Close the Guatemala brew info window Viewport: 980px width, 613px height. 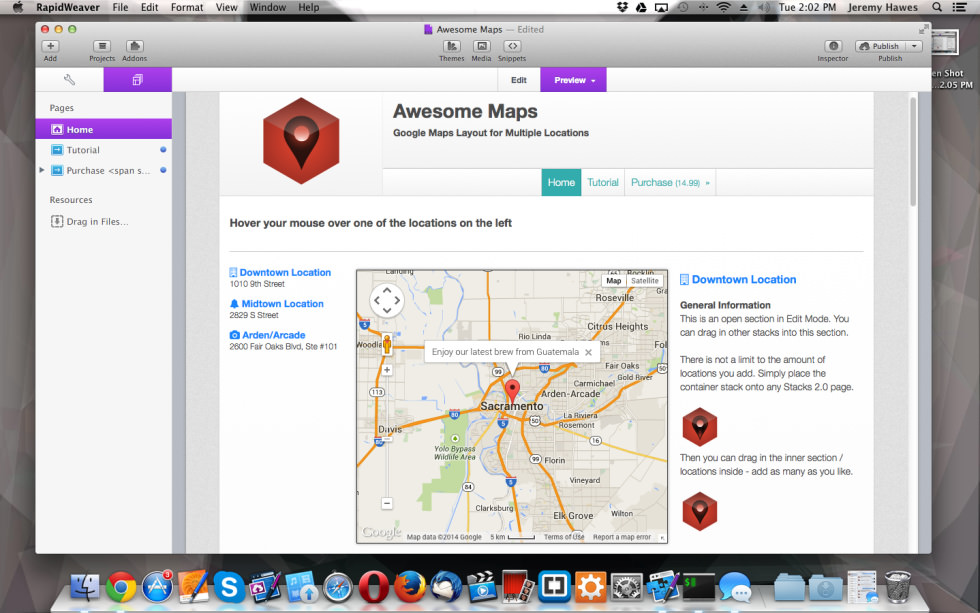588,352
